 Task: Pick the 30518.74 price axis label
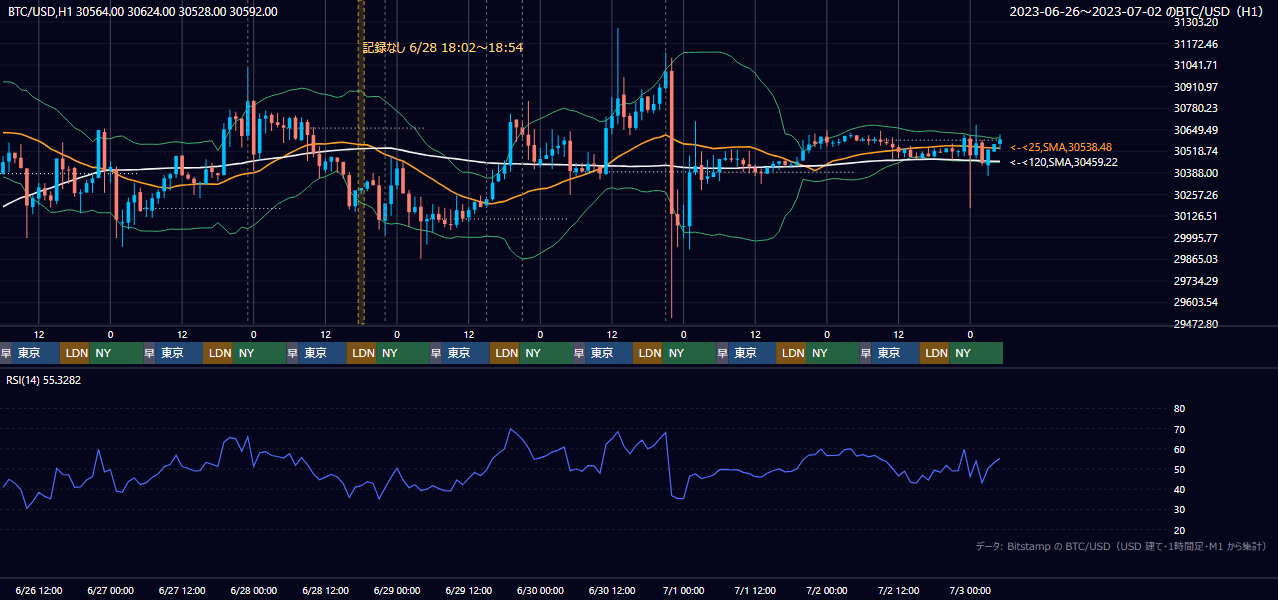tap(1195, 151)
